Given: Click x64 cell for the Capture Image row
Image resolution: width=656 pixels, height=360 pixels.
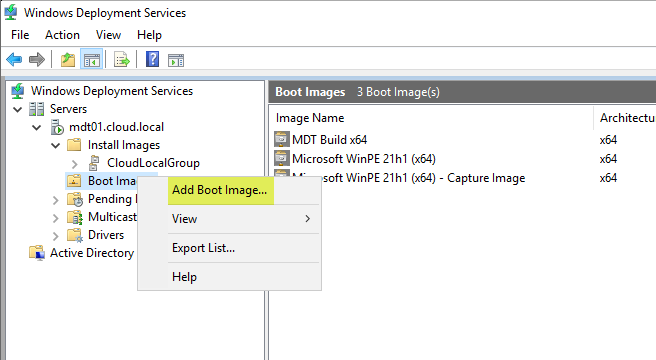Looking at the screenshot, I should tap(608, 178).
